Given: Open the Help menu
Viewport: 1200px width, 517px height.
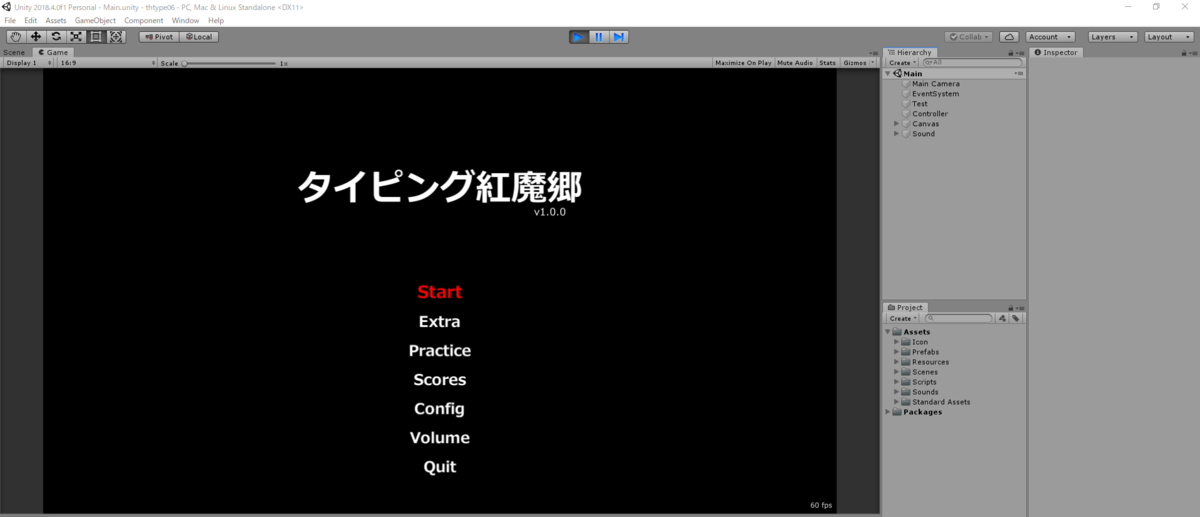Looking at the screenshot, I should click(216, 20).
